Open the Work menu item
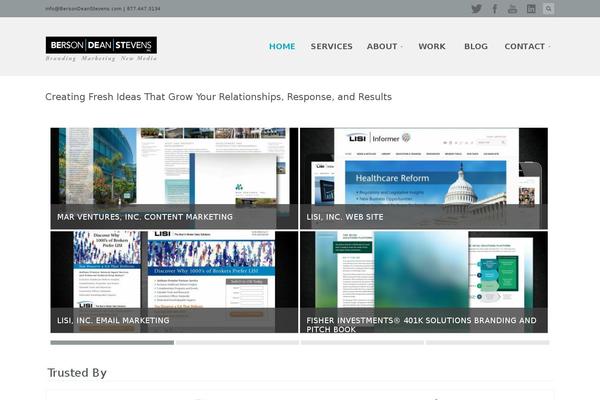The image size is (600, 400). 432,46
